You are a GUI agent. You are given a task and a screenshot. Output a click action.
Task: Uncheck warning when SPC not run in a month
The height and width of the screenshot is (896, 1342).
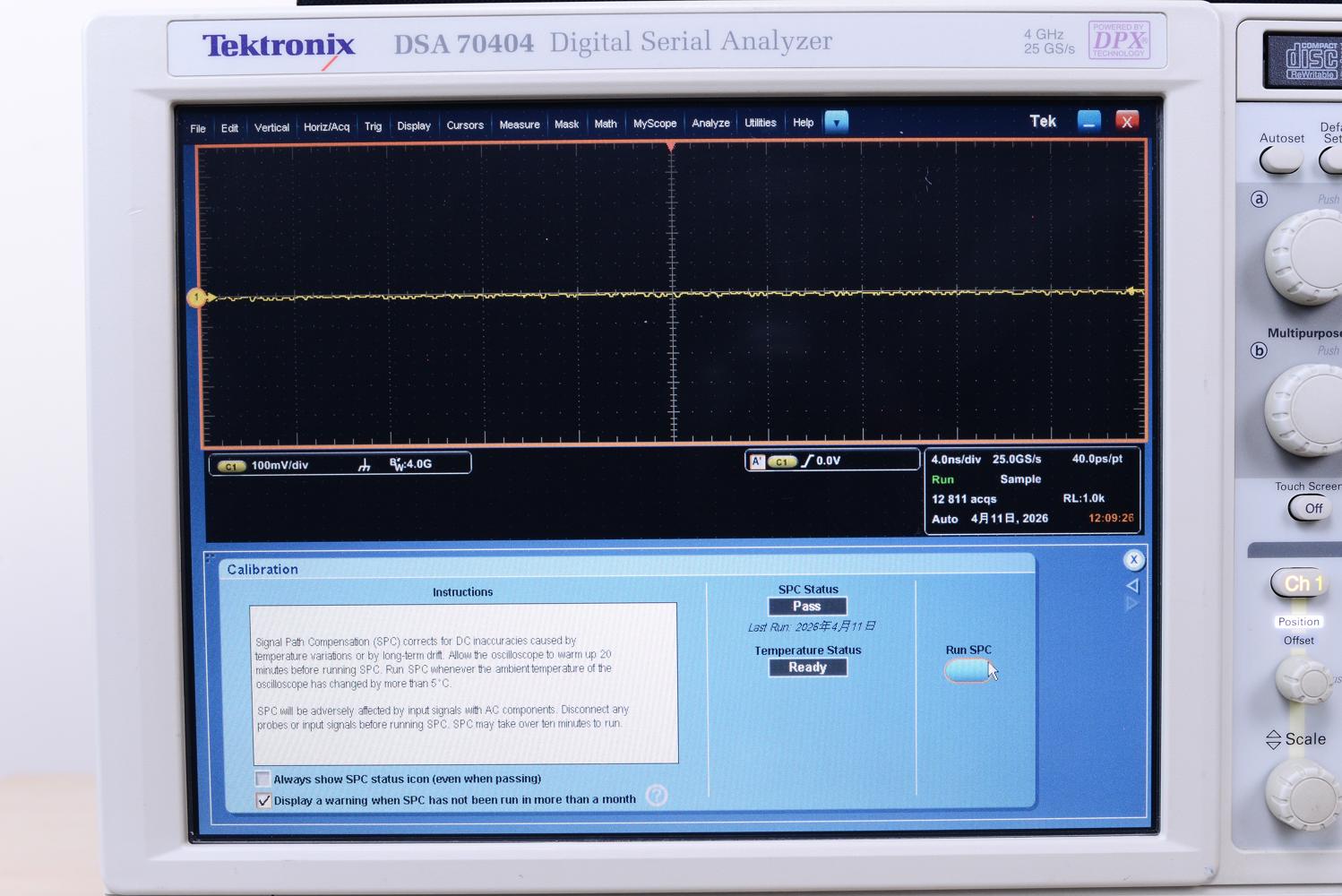click(x=263, y=800)
